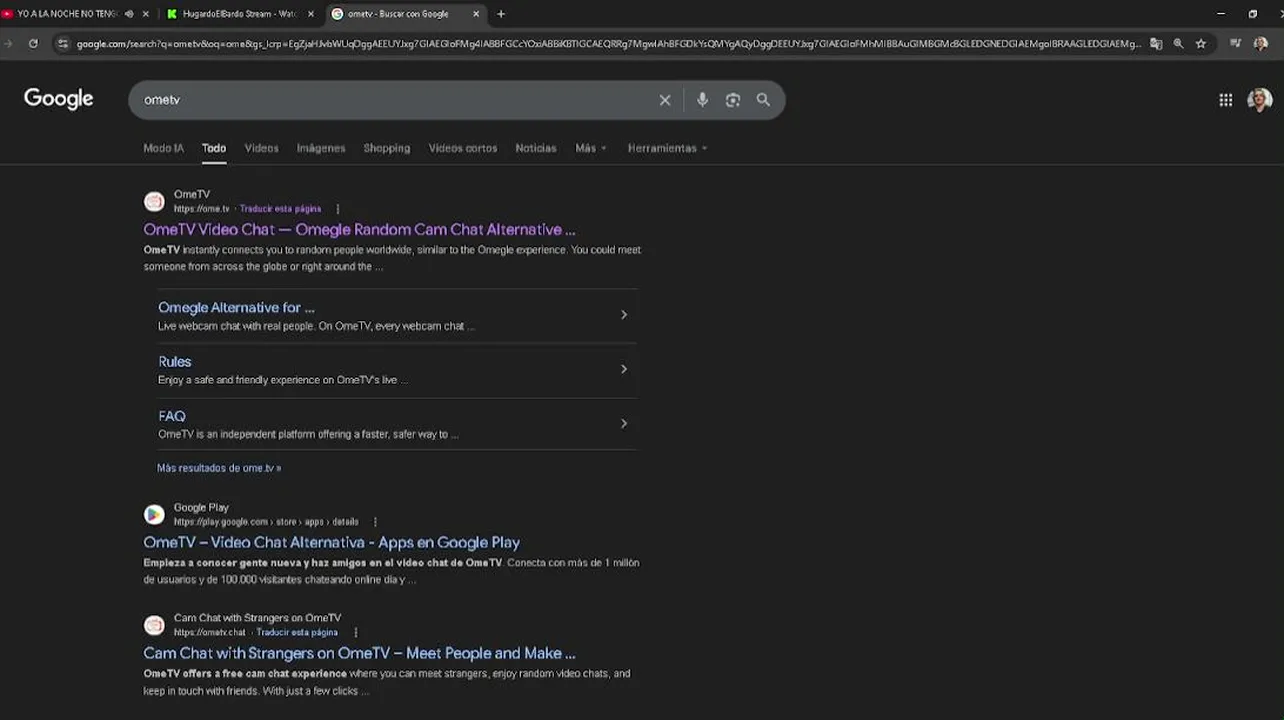Click the translate page icon in address bar
The image size is (1284, 720).
[x=1156, y=44]
